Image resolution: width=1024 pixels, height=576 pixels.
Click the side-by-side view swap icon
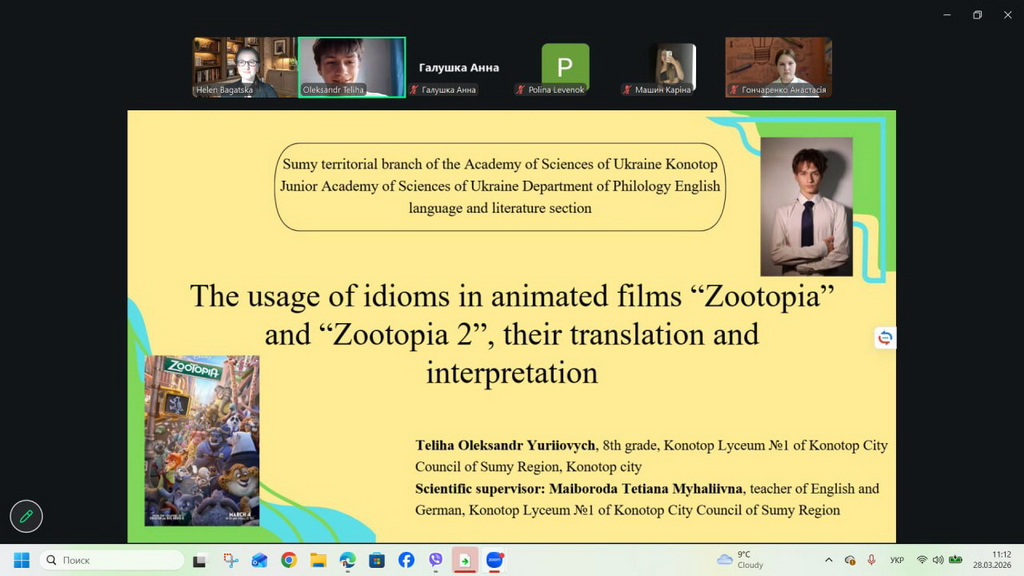pos(884,338)
